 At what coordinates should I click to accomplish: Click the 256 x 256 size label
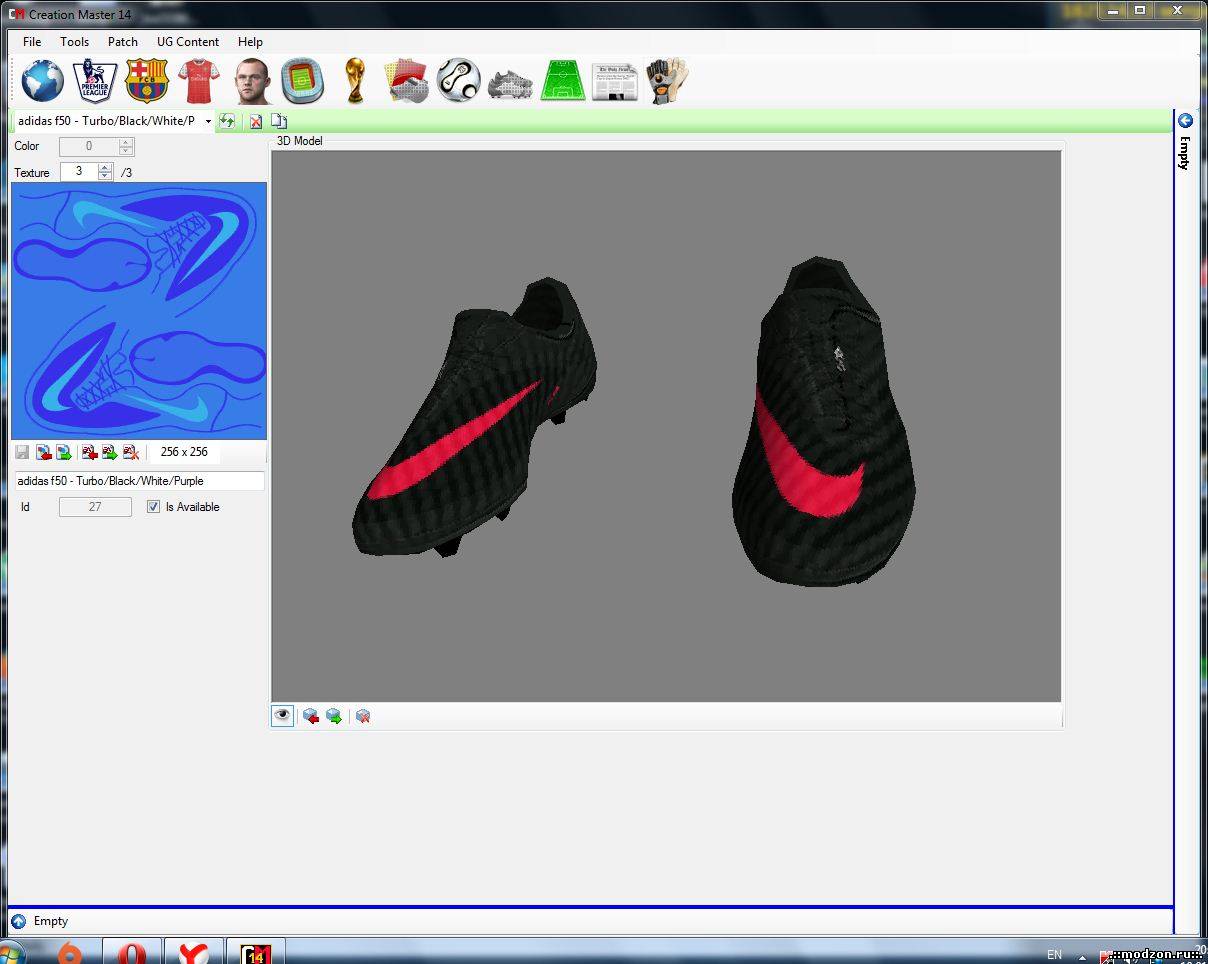point(184,452)
